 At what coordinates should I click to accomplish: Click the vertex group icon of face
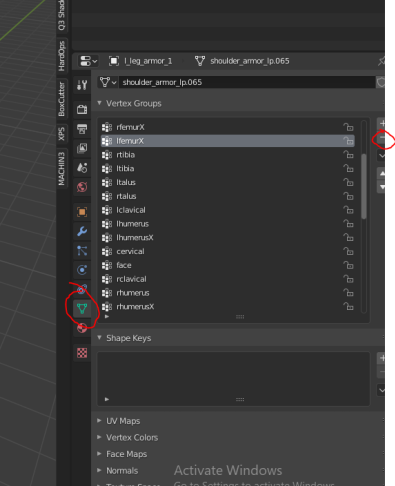pyautogui.click(x=107, y=265)
